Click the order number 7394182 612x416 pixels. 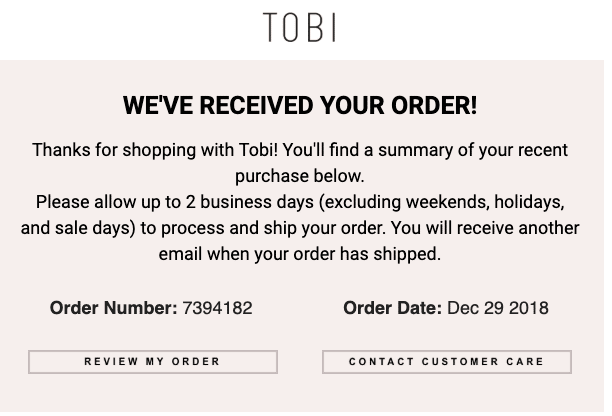pos(217,308)
